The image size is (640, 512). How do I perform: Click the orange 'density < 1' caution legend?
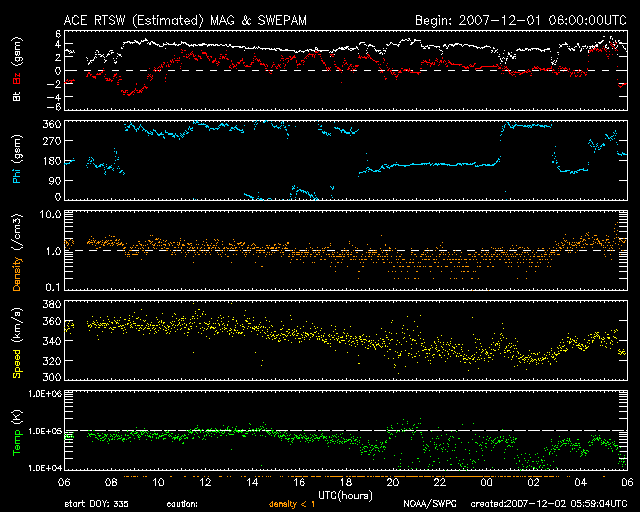[x=292, y=504]
